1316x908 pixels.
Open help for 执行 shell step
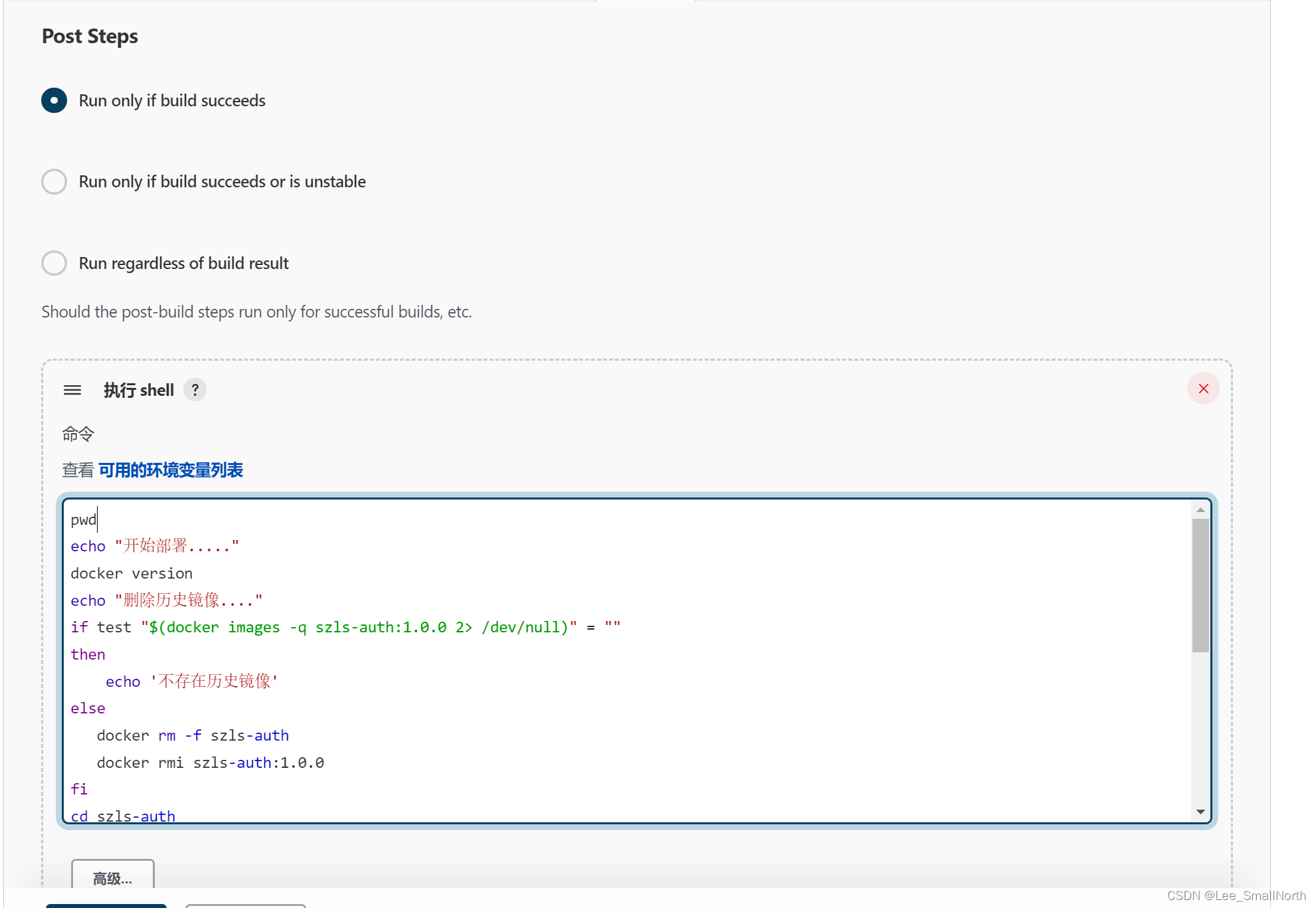click(195, 390)
